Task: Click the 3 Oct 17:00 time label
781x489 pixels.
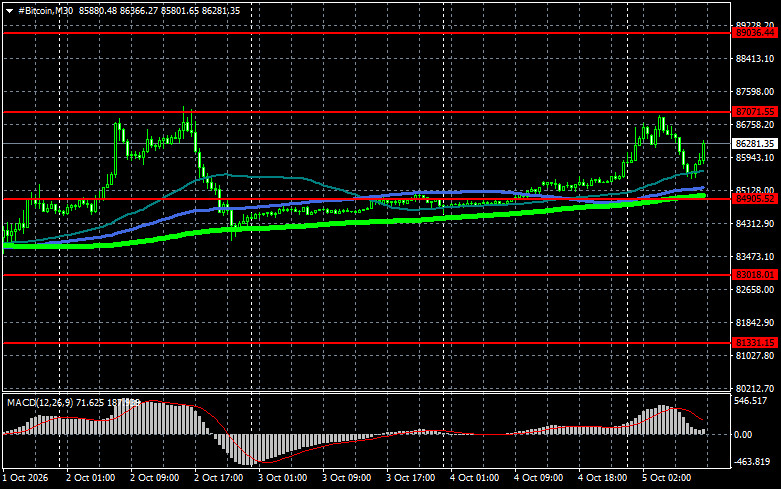Action: coord(410,478)
